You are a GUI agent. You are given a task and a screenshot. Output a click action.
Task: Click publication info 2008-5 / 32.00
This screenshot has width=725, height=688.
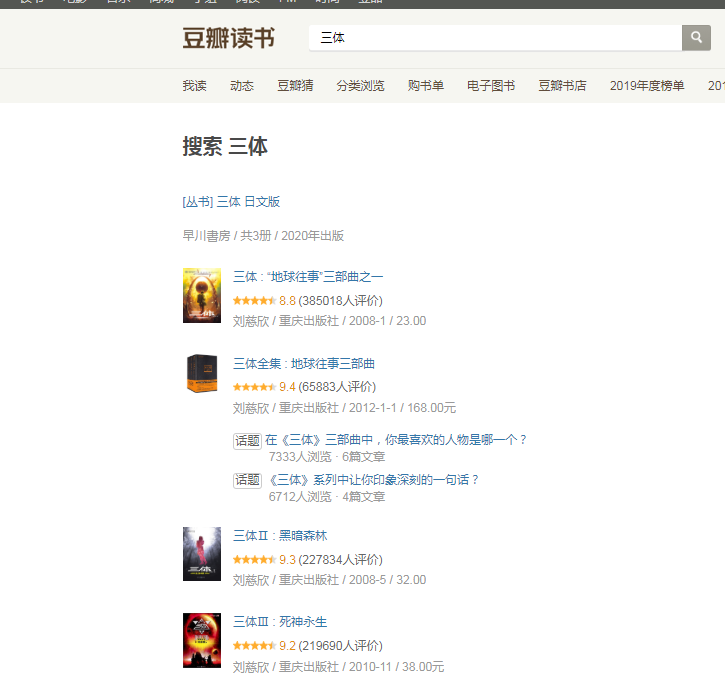point(387,579)
